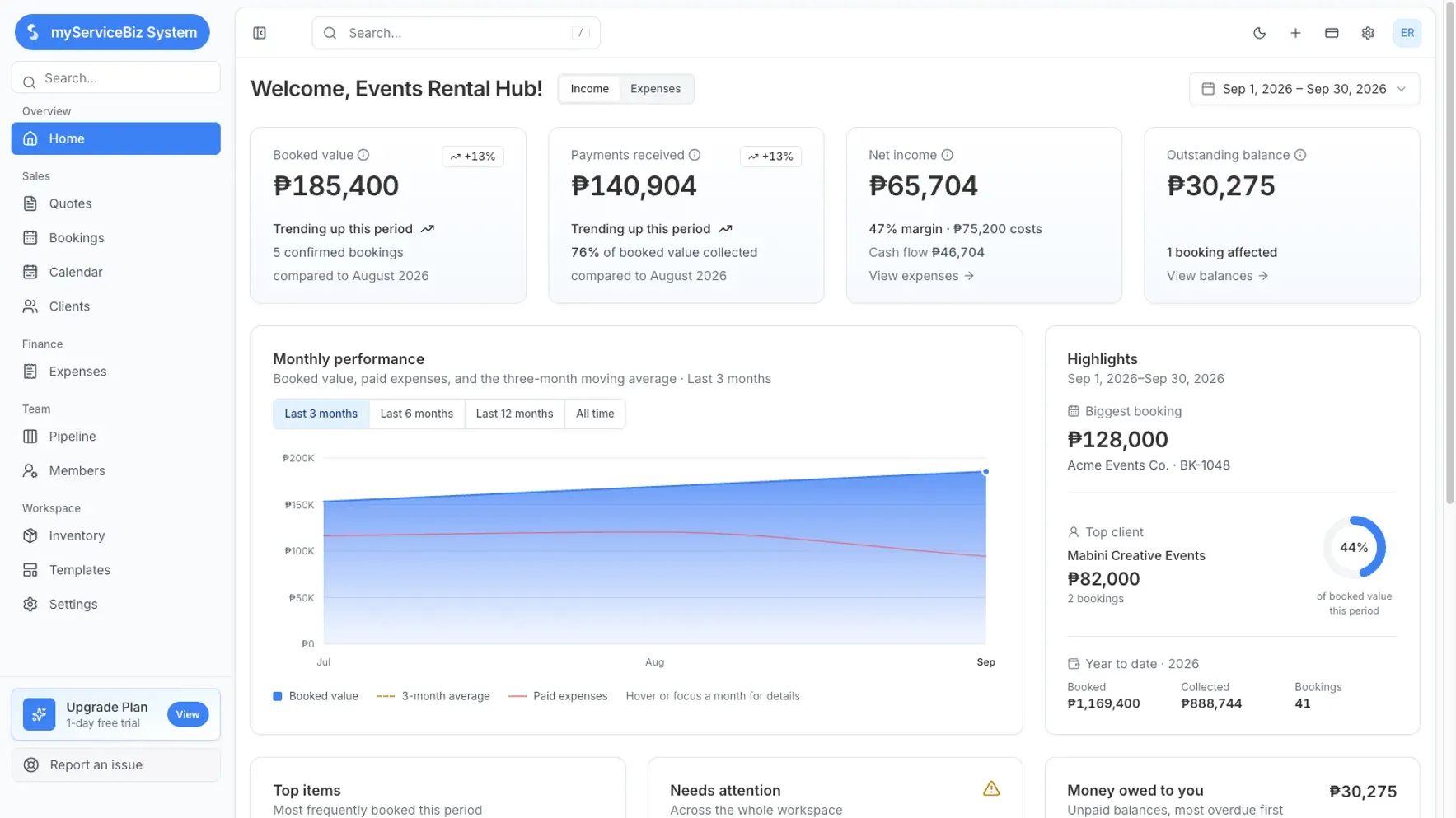Click the myServiceBiz System logo
This screenshot has height=818, width=1456.
[x=112, y=32]
